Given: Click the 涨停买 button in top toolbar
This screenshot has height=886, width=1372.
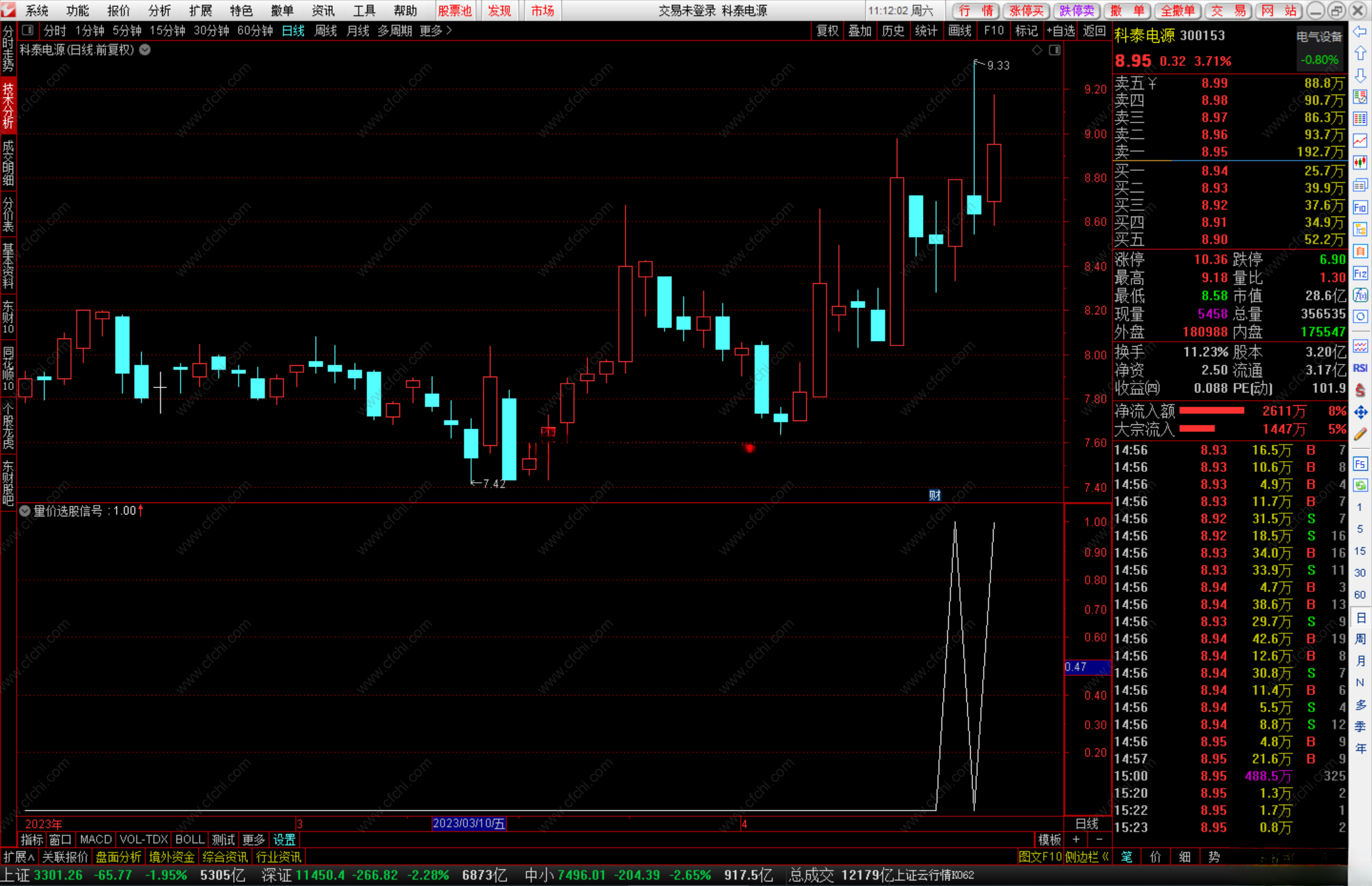Looking at the screenshot, I should (1026, 11).
